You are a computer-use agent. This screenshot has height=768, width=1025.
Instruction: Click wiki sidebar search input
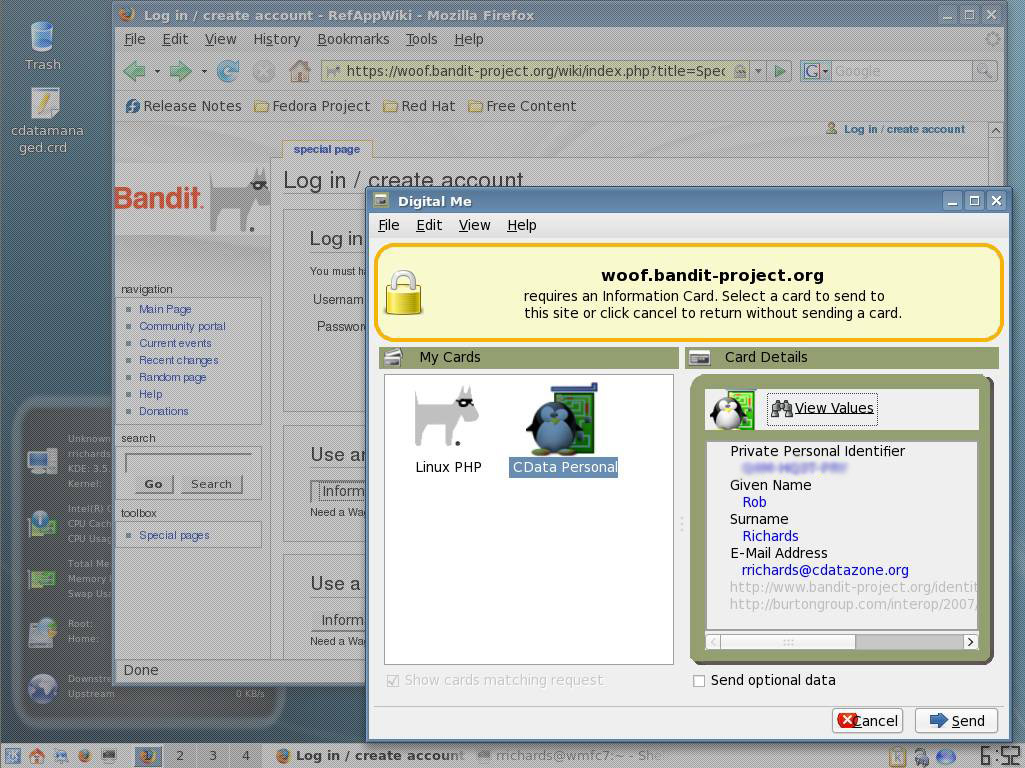(189, 463)
